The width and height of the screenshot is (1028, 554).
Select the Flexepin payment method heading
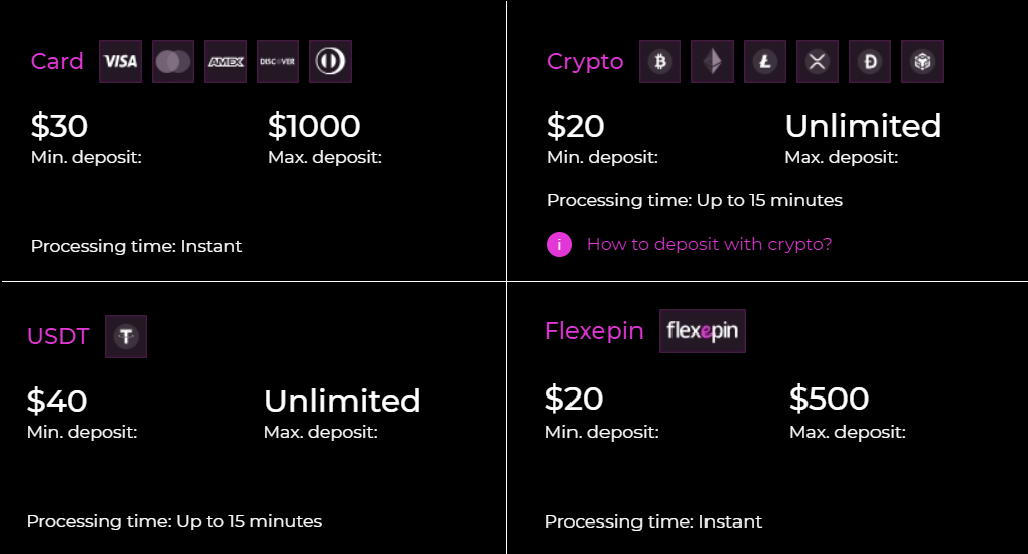point(594,331)
